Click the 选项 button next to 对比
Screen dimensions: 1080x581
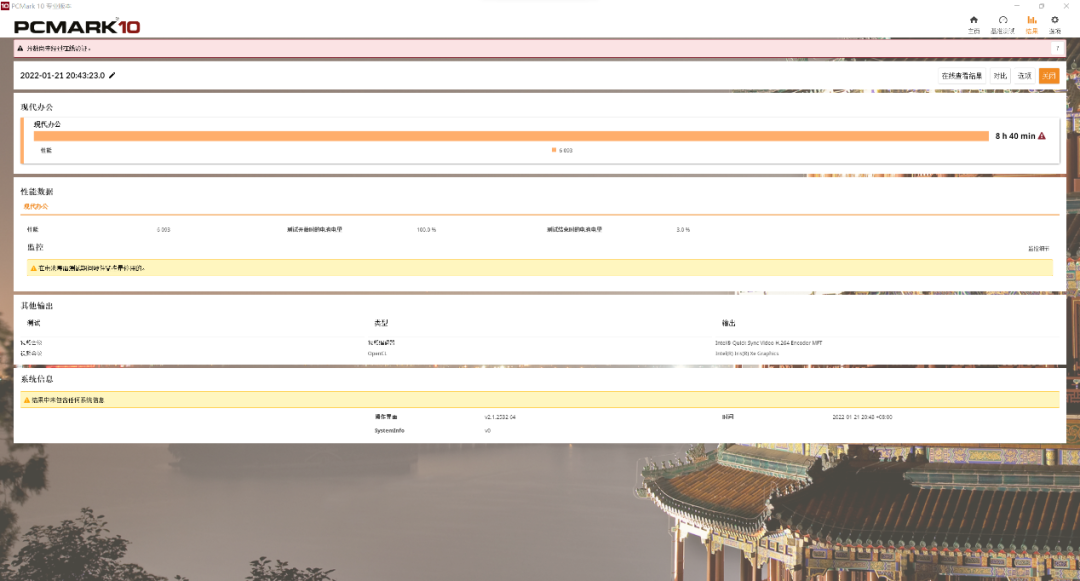1025,76
